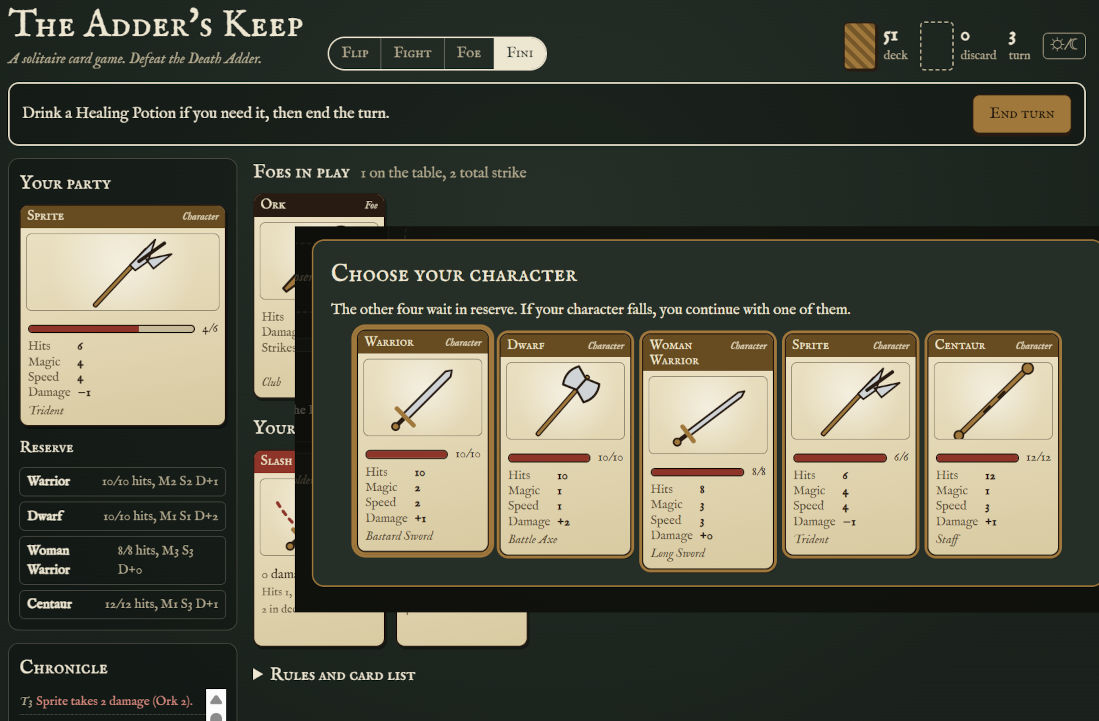The width and height of the screenshot is (1099, 721).
Task: Click the 'Foes in play' heading
Action: (301, 172)
